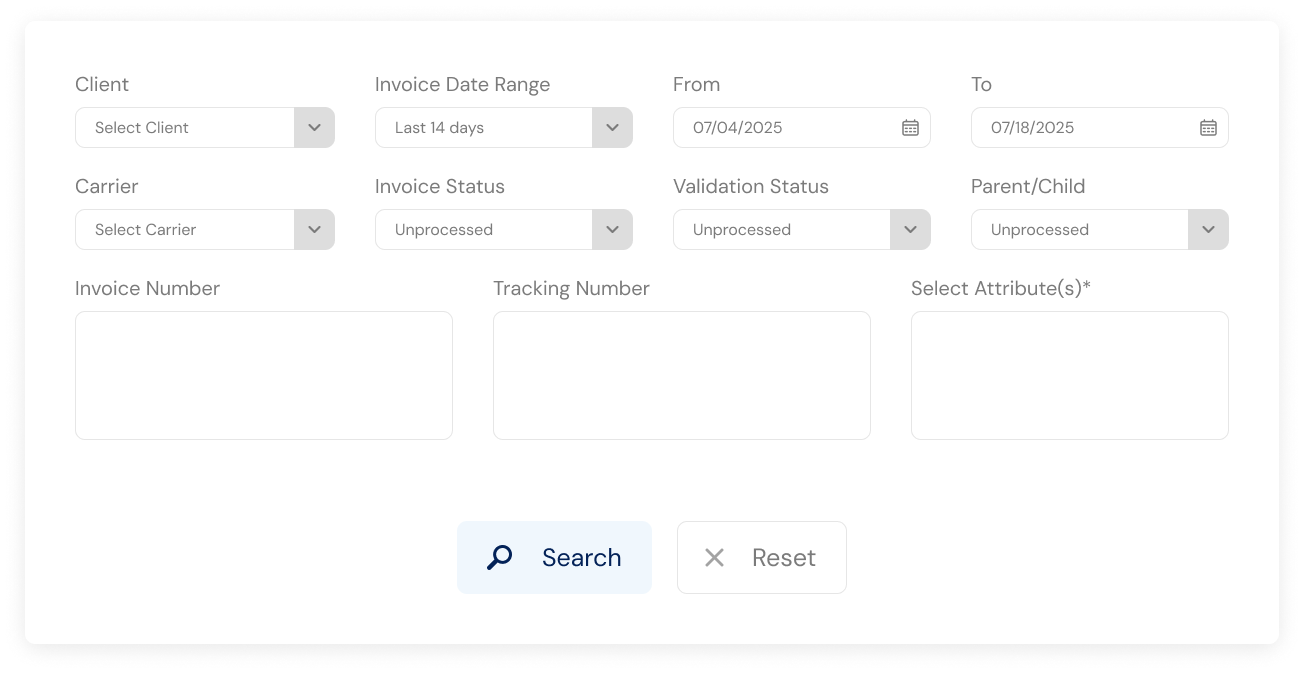This screenshot has height=673, width=1304.
Task: Expand the Client dropdown arrow
Action: [x=314, y=128]
